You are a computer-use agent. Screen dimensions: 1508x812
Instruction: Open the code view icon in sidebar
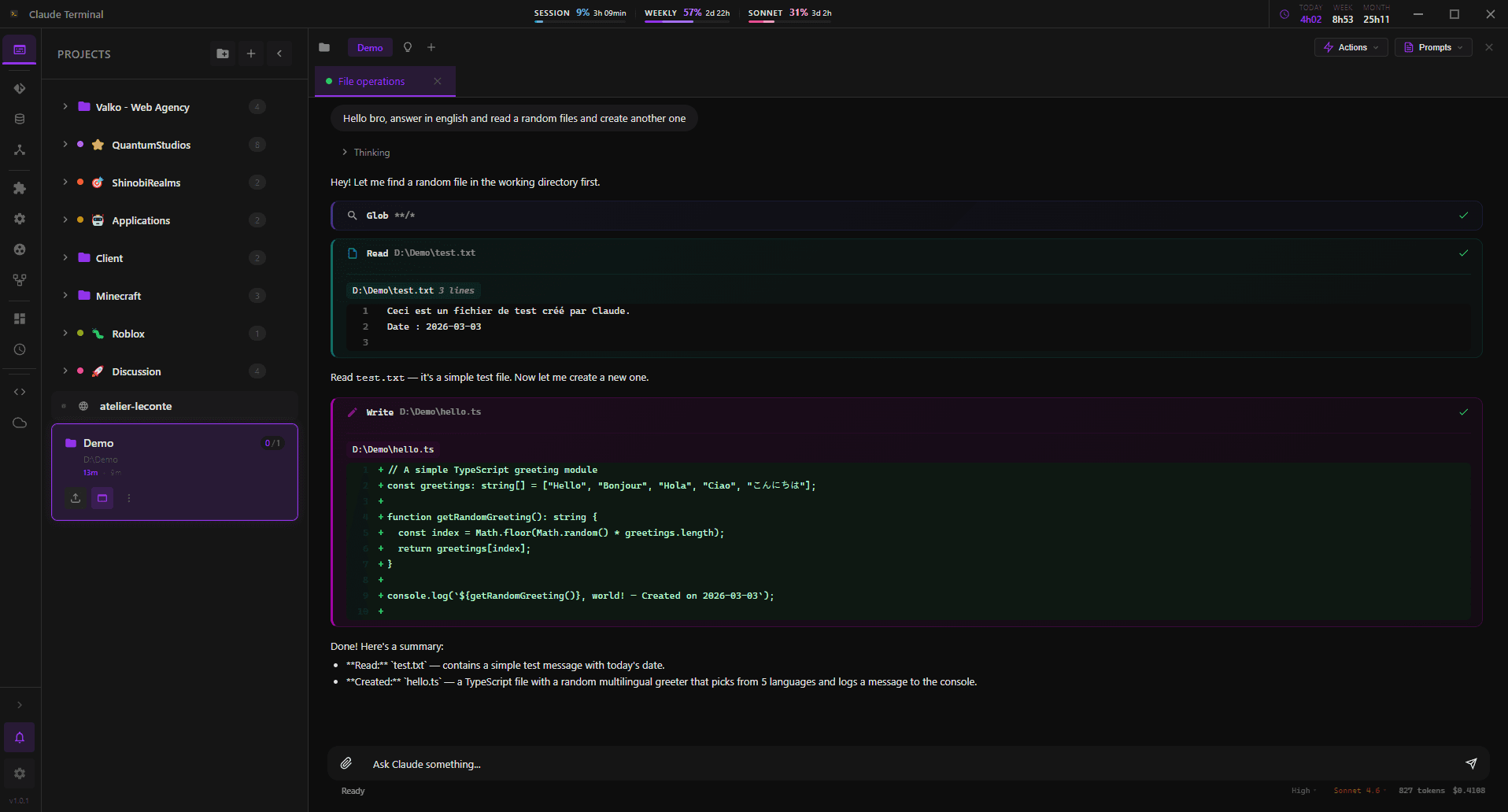point(19,391)
